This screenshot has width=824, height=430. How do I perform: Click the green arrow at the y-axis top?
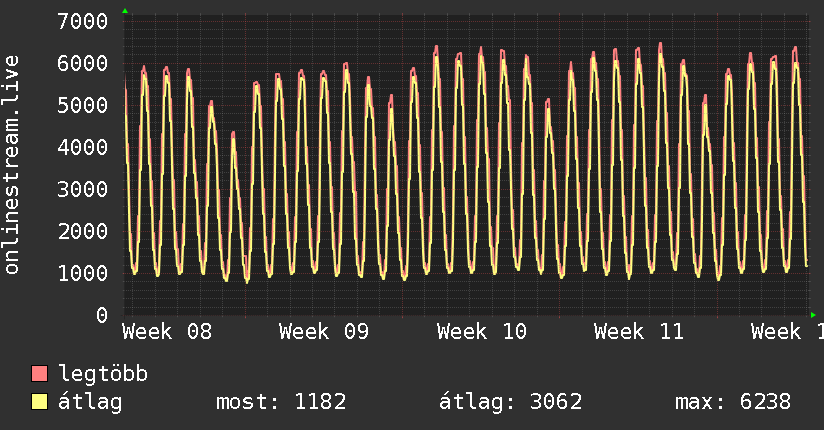point(125,10)
